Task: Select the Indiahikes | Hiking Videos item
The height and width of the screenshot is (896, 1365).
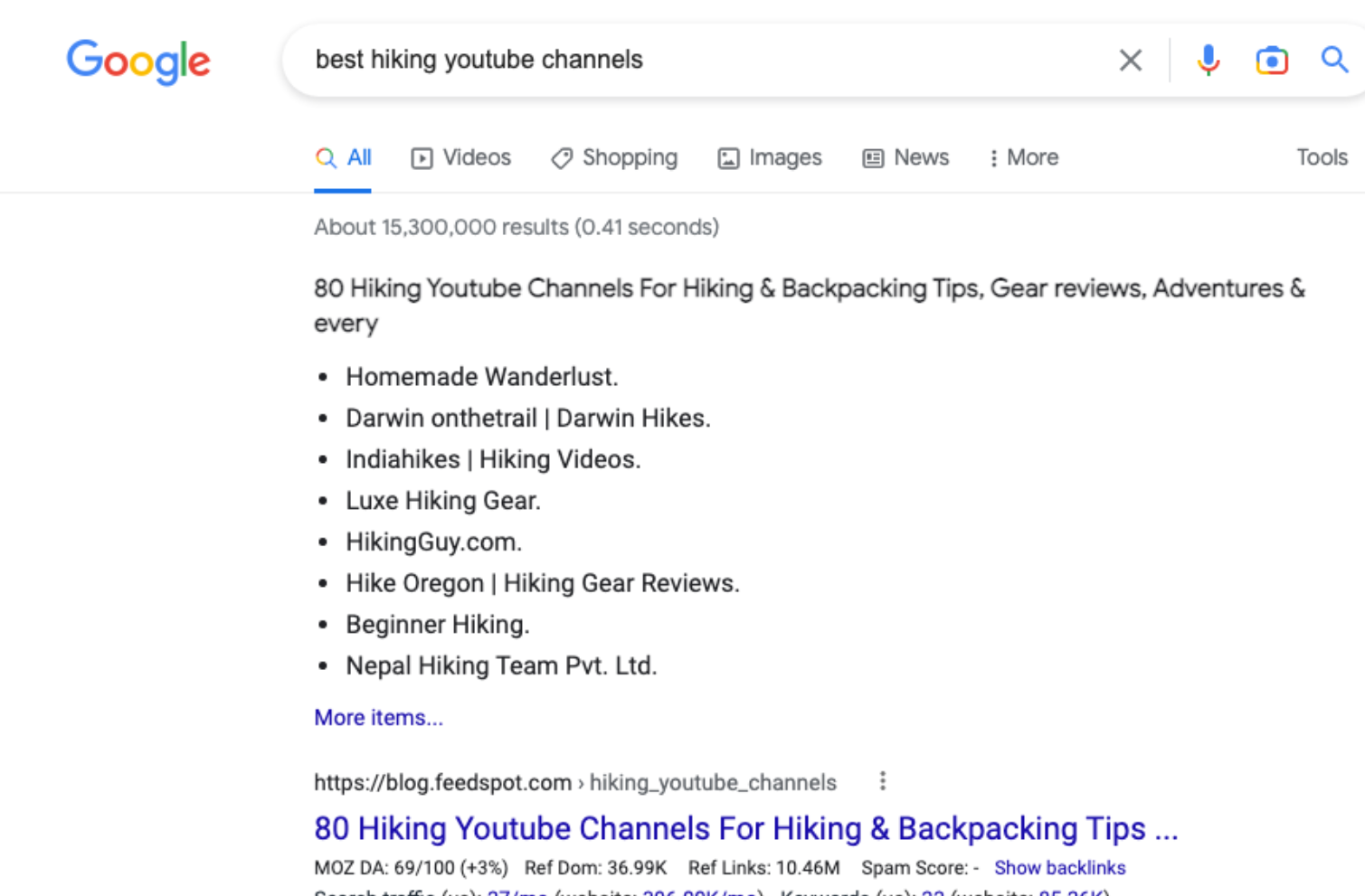Action: (x=493, y=459)
